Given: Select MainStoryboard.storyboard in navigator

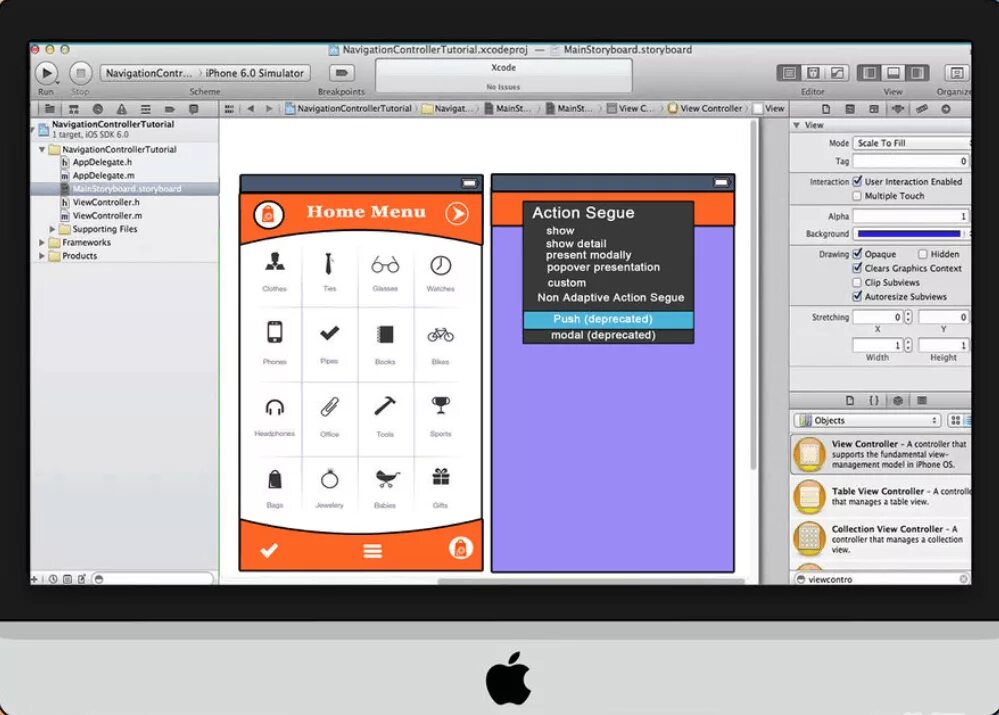Looking at the screenshot, I should point(126,189).
